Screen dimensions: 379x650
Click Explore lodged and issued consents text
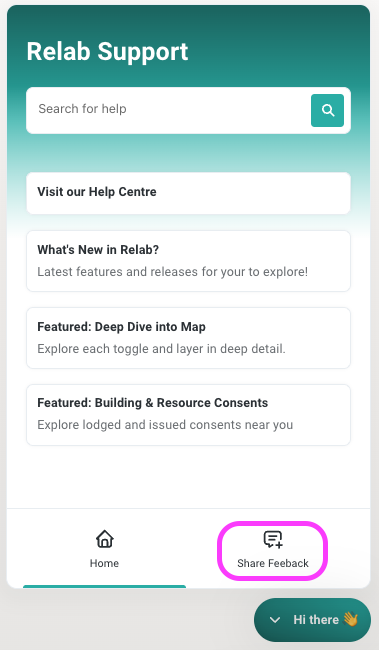tap(165, 425)
